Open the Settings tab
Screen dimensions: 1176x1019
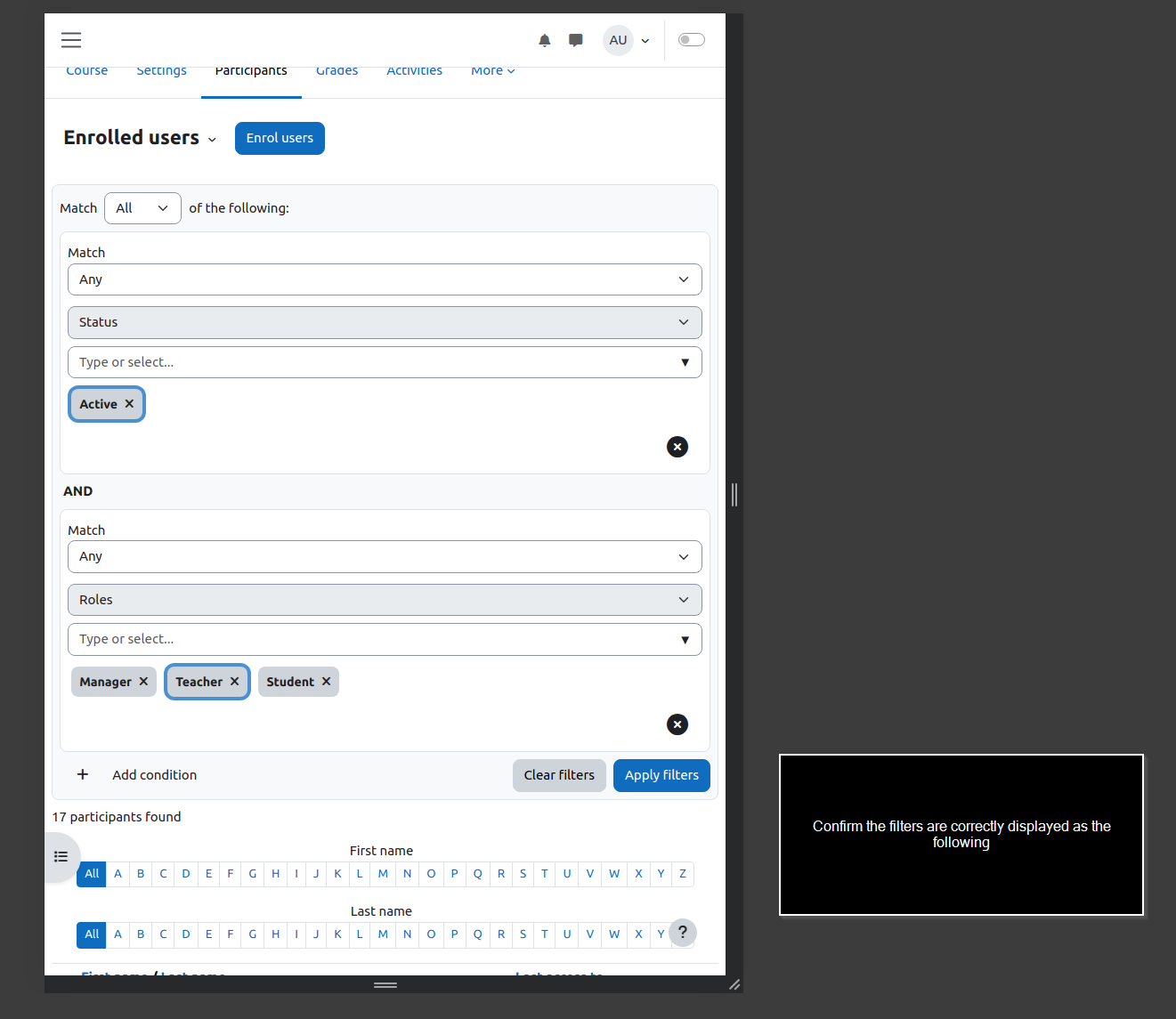161,71
